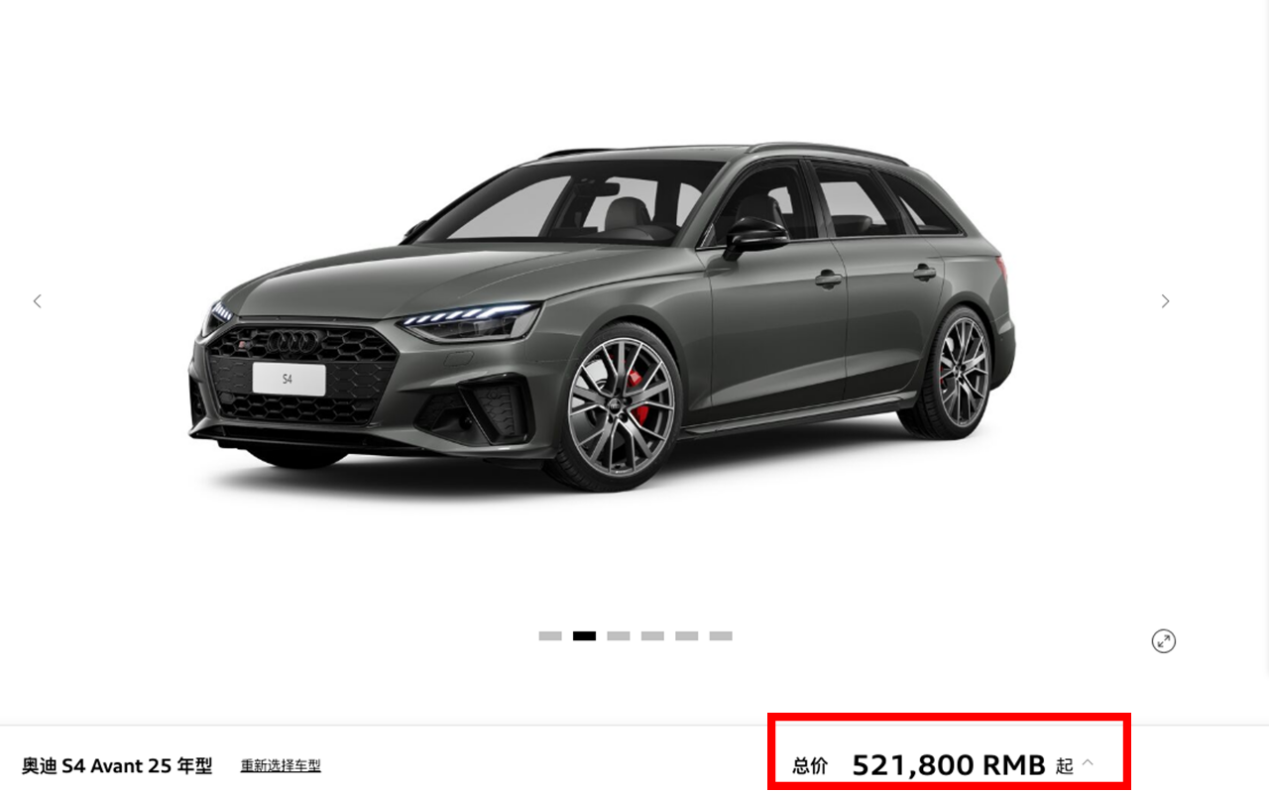Click the S4 license plate on the car

click(288, 379)
